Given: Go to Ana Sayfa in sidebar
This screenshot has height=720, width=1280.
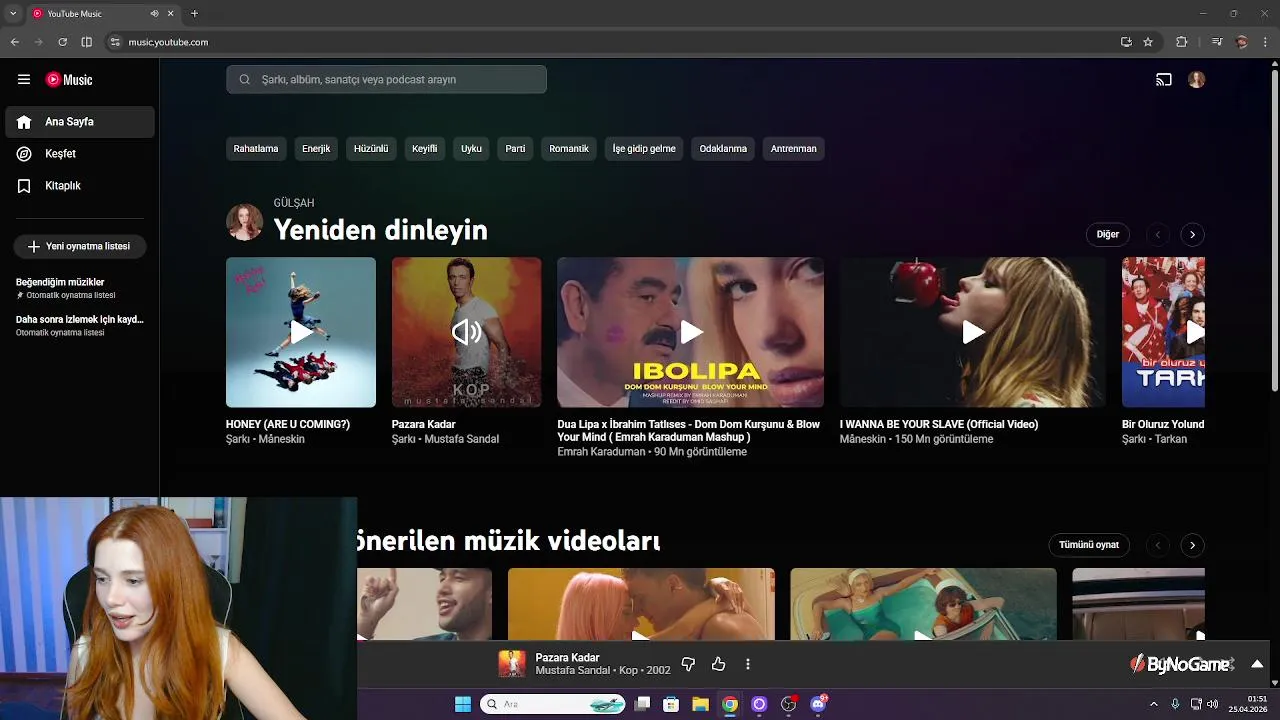Looking at the screenshot, I should [x=80, y=122].
